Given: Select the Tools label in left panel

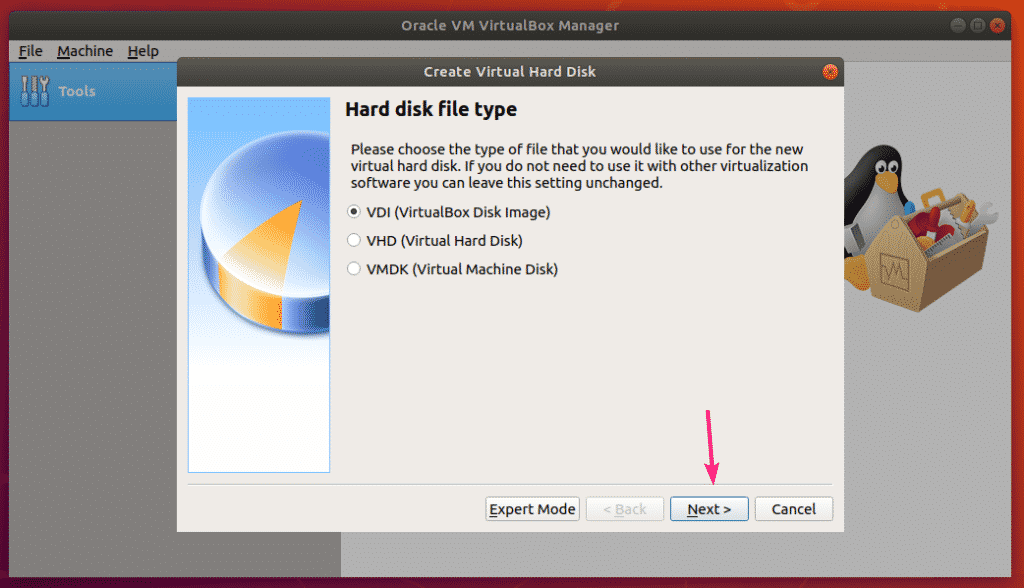Looking at the screenshot, I should tap(77, 91).
